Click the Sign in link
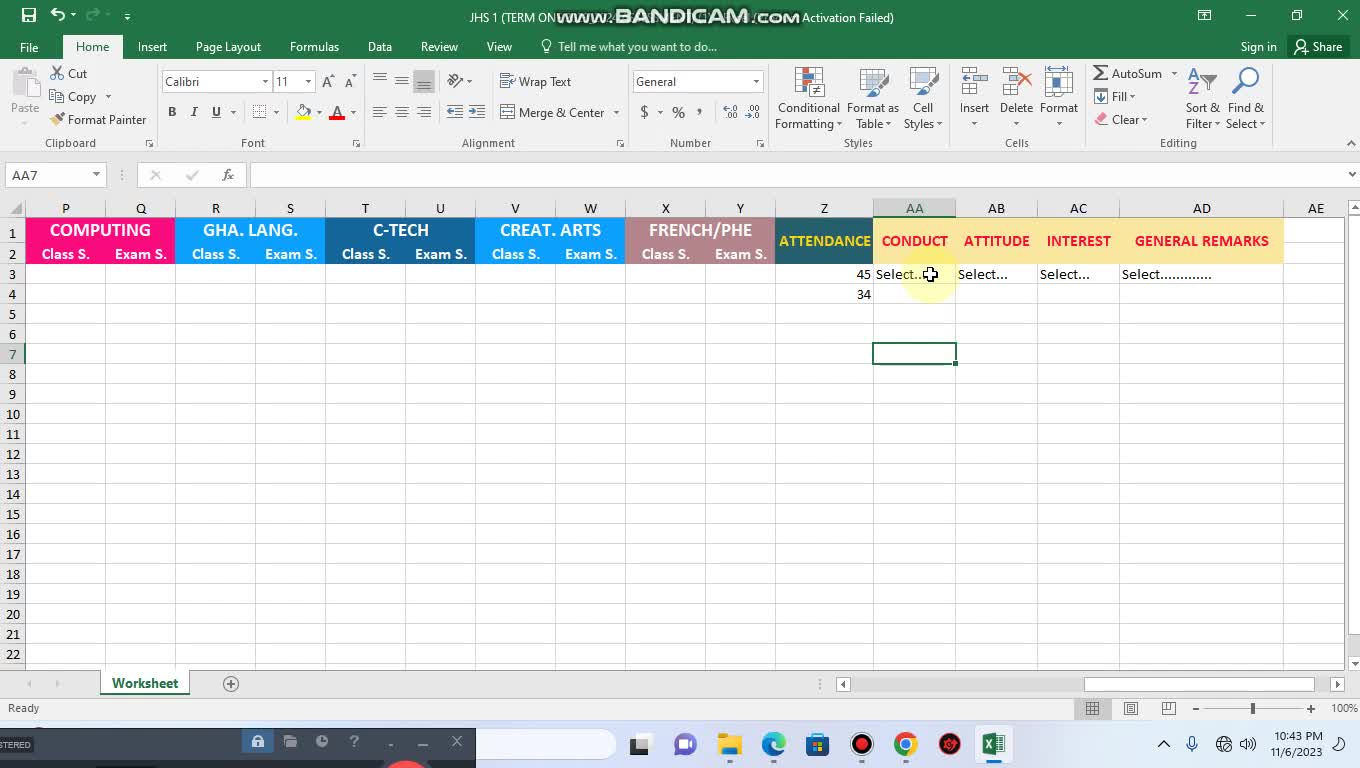This screenshot has height=768, width=1360. click(x=1258, y=47)
